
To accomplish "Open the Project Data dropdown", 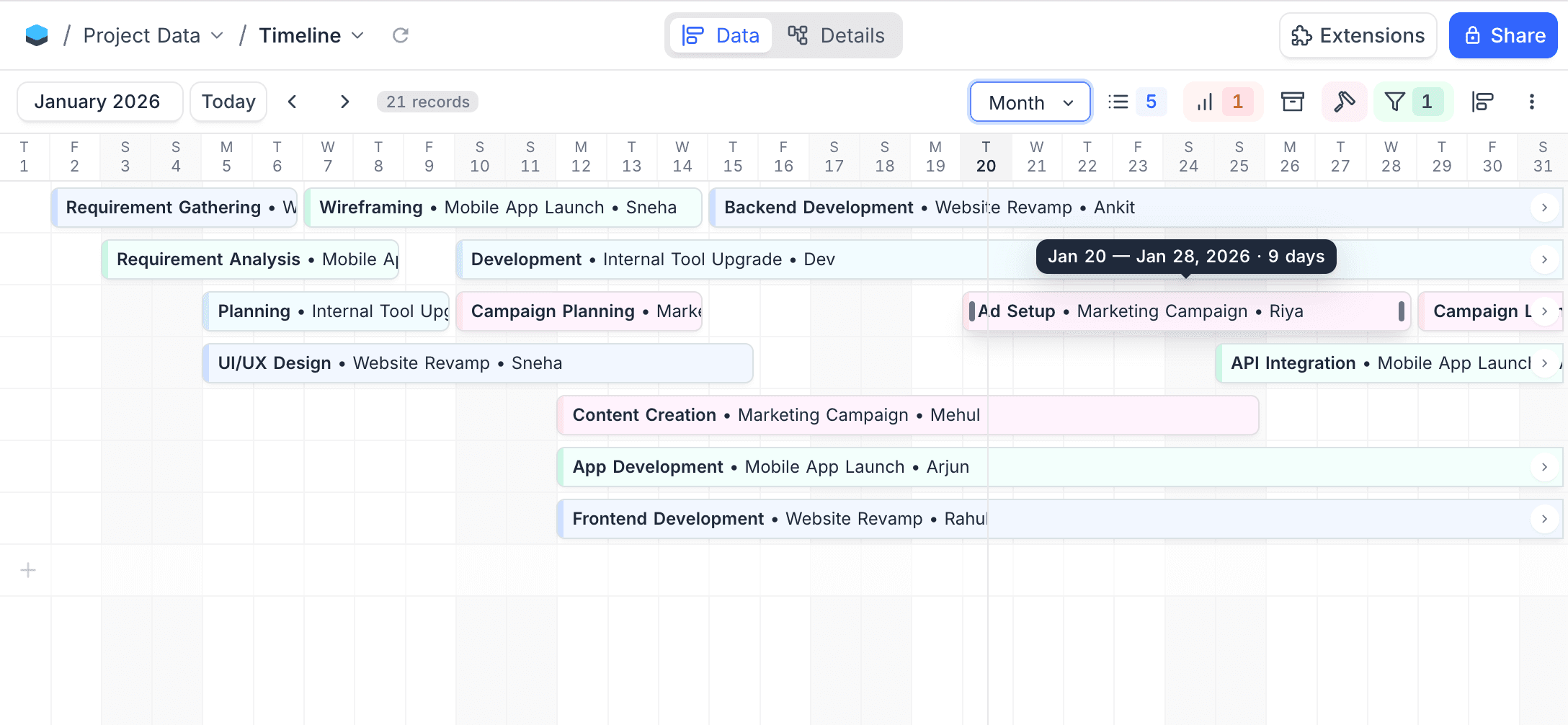I will point(153,35).
